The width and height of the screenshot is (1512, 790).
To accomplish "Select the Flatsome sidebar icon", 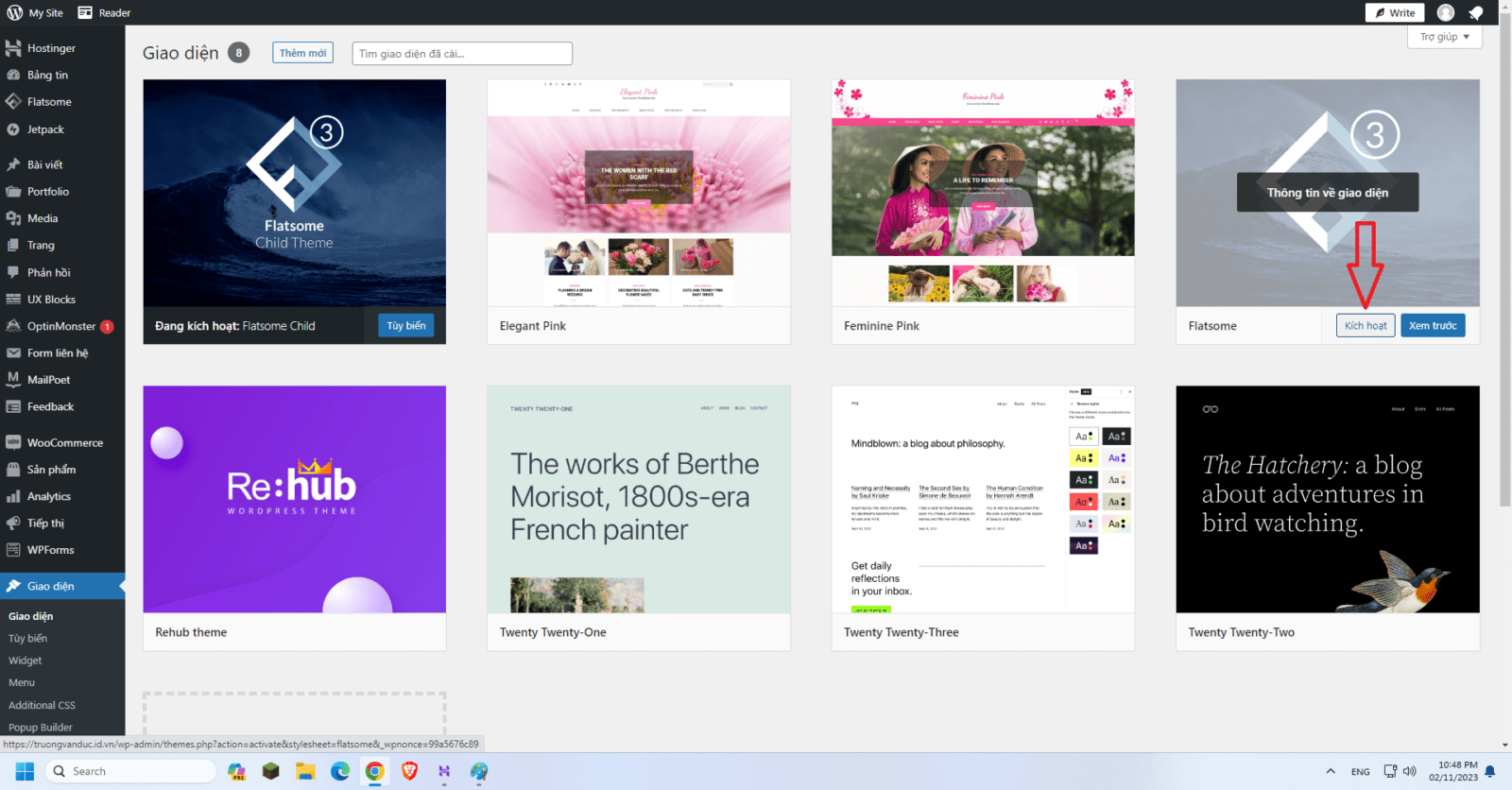I will (13, 102).
